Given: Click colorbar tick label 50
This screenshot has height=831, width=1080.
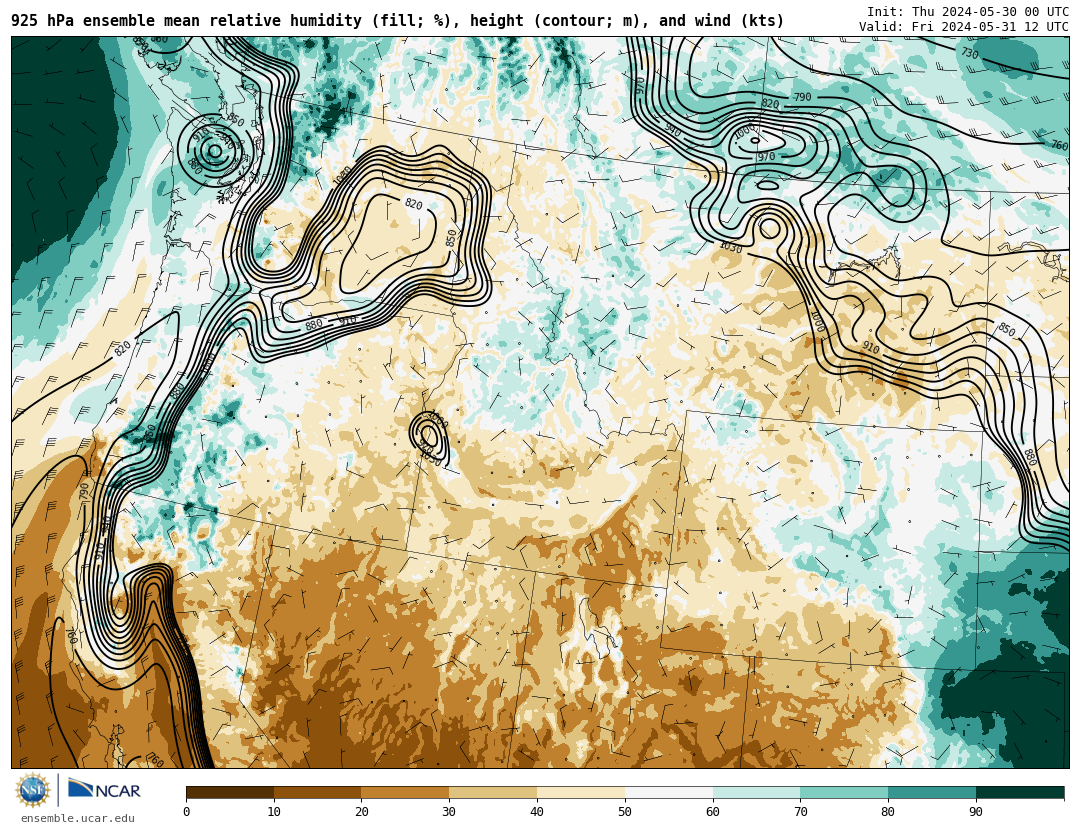Looking at the screenshot, I should tap(625, 812).
